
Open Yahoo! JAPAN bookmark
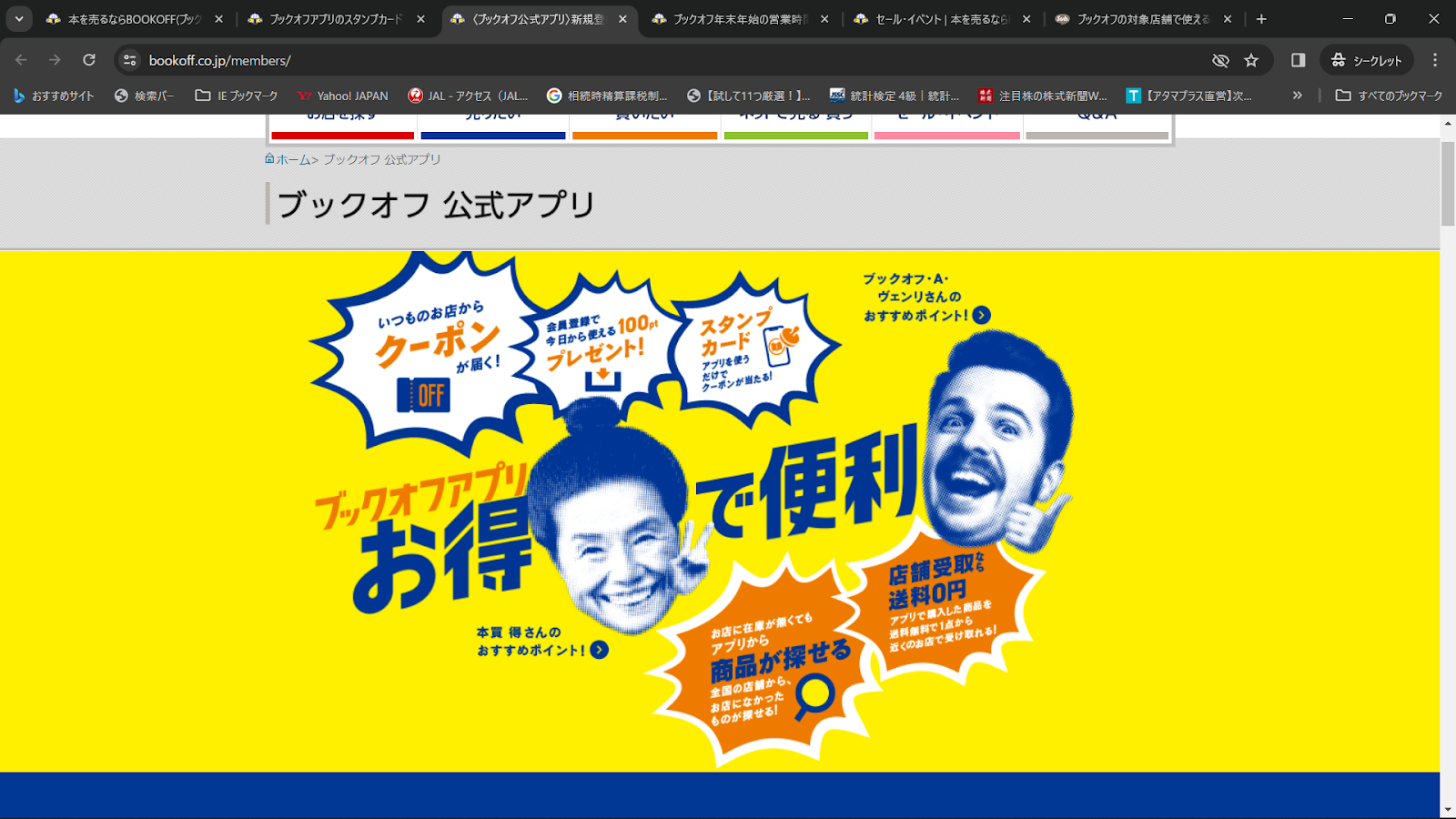click(x=343, y=96)
